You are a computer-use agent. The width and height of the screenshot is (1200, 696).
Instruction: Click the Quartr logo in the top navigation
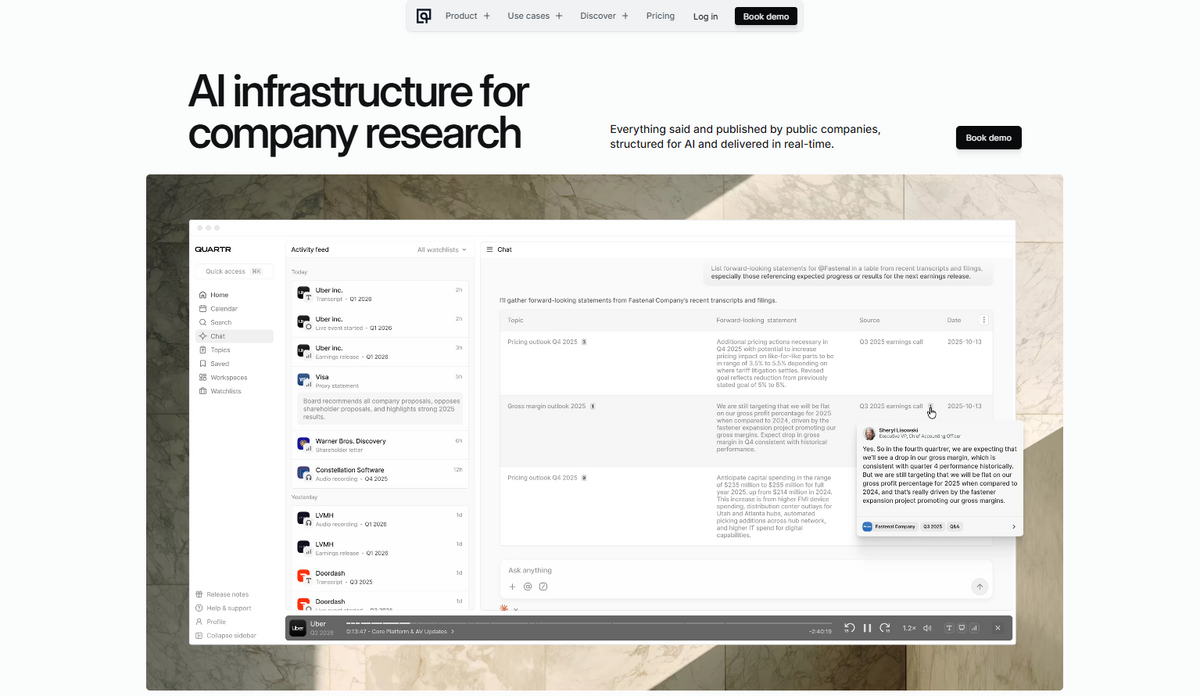(424, 16)
